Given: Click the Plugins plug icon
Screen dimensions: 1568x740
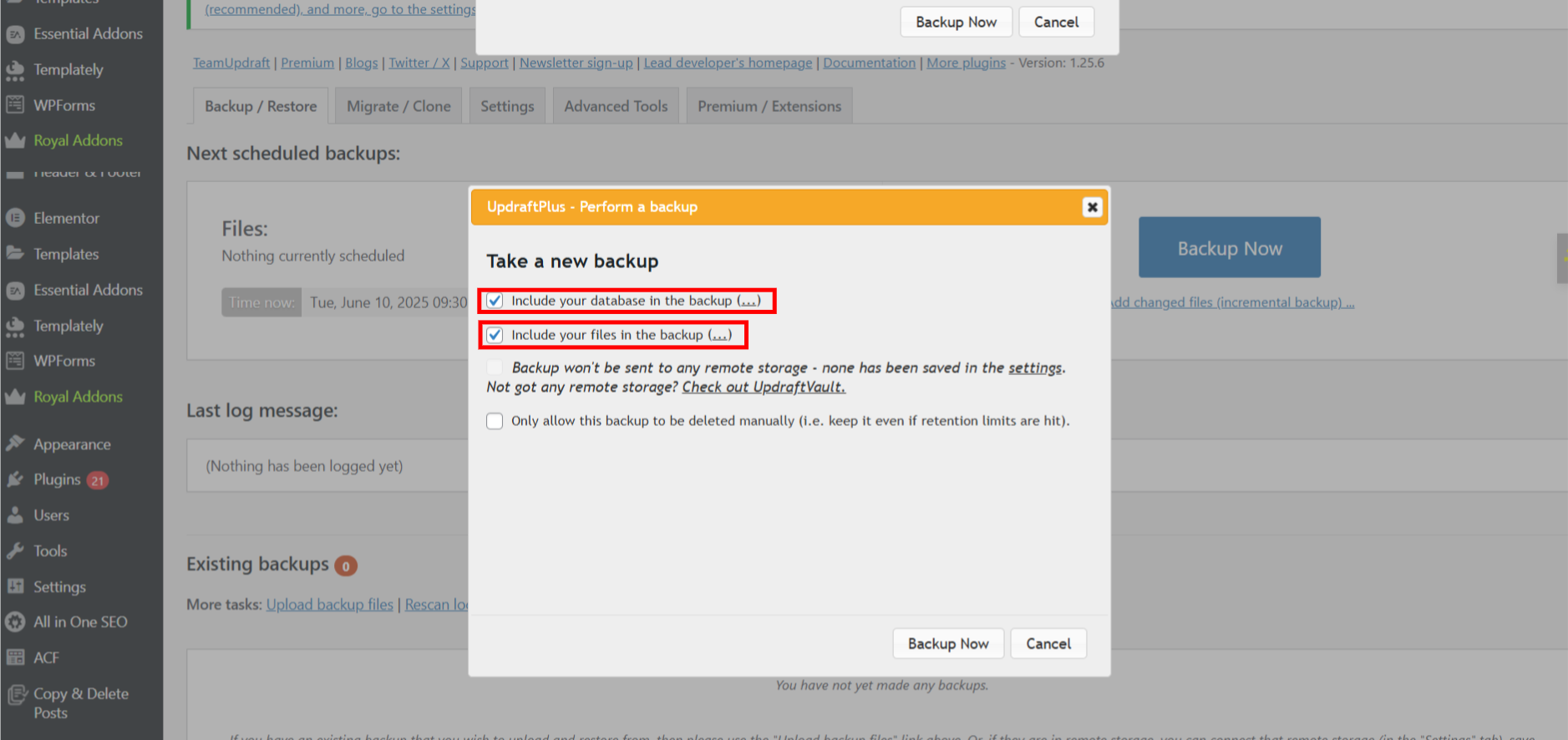Looking at the screenshot, I should point(15,479).
